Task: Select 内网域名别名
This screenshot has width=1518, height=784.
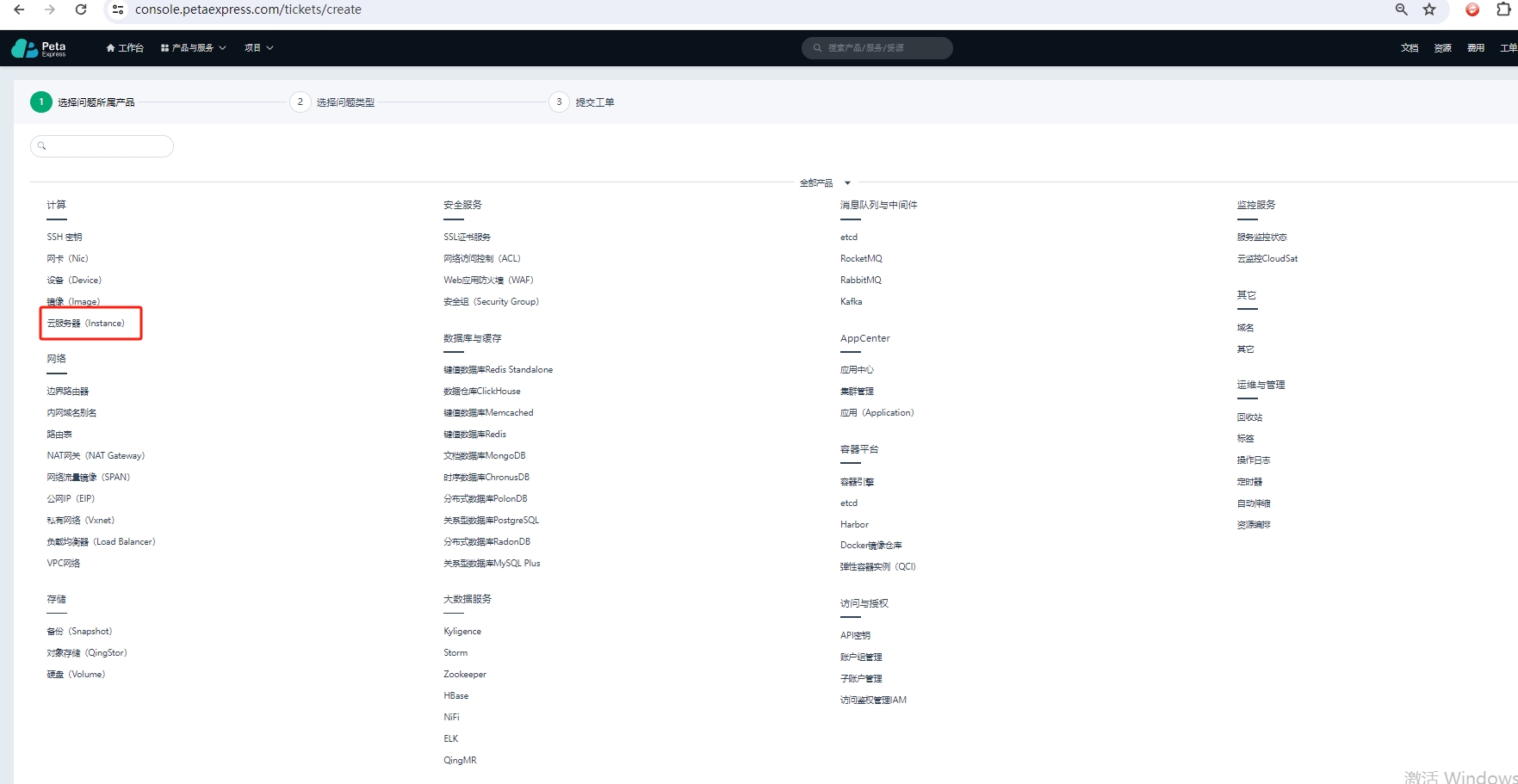Action: pyautogui.click(x=71, y=412)
